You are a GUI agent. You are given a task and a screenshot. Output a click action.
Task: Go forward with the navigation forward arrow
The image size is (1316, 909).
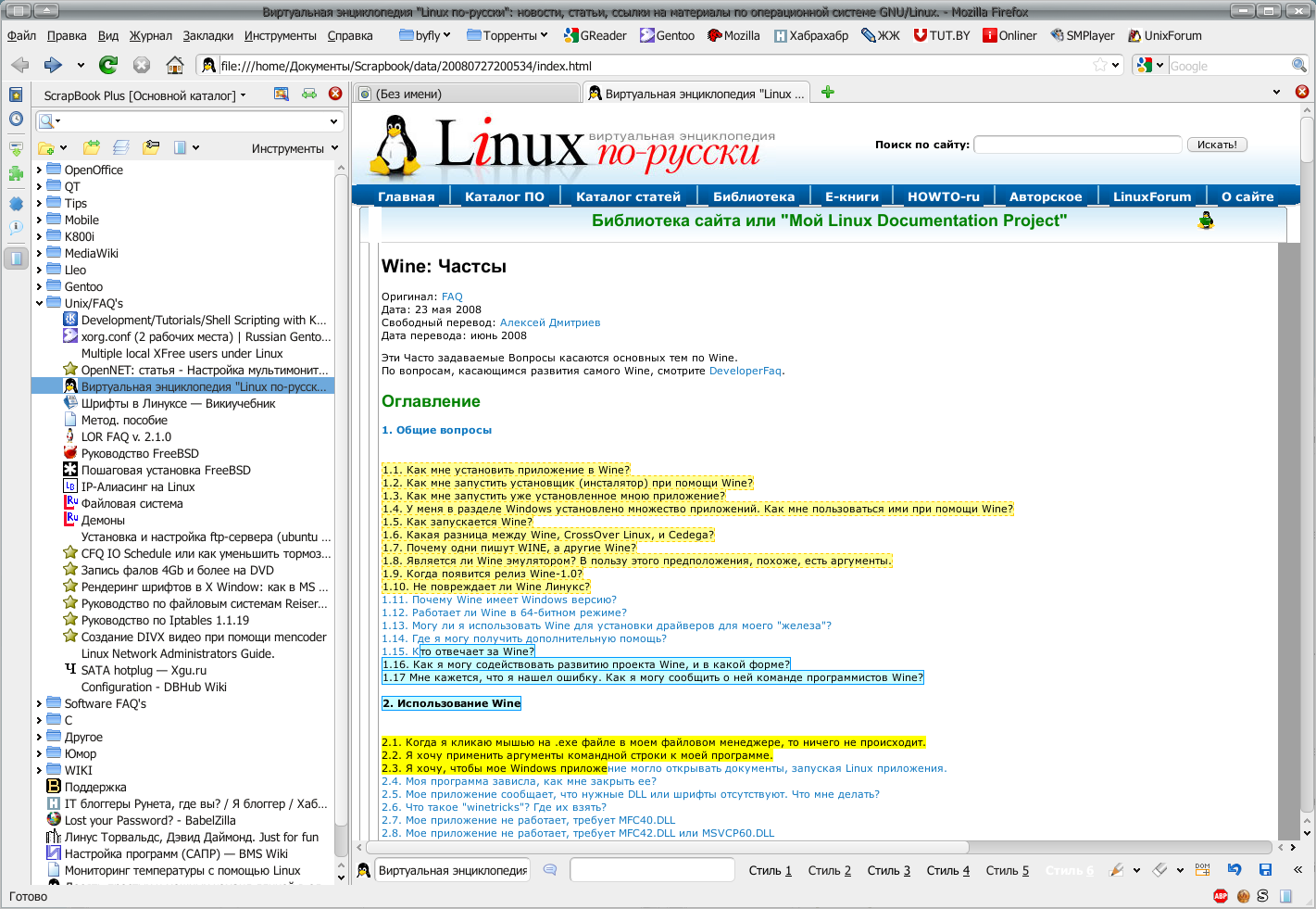coord(53,65)
